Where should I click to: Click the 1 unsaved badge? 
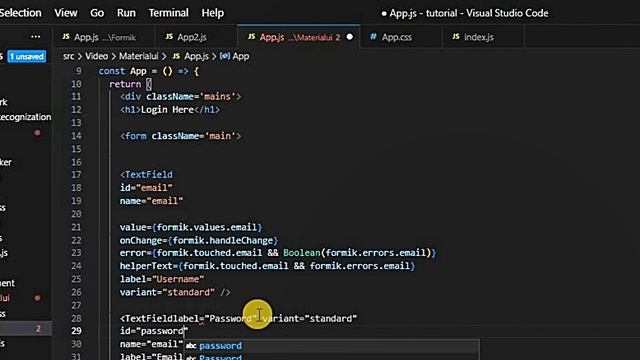coord(27,56)
